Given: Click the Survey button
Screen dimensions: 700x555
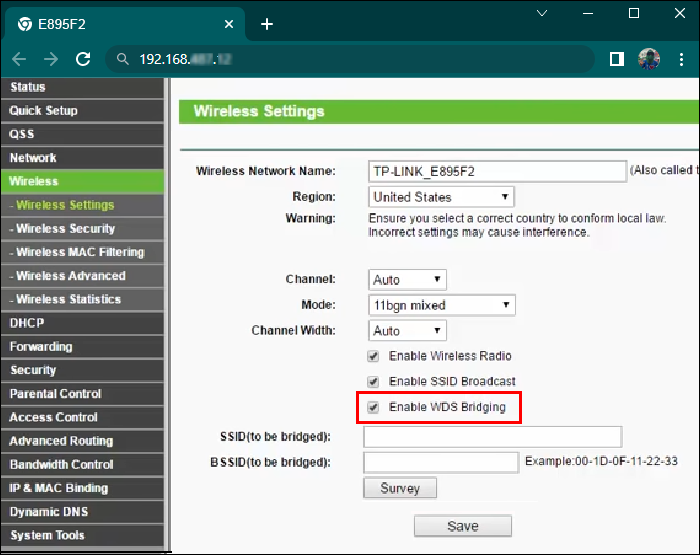Looking at the screenshot, I should click(x=399, y=488).
